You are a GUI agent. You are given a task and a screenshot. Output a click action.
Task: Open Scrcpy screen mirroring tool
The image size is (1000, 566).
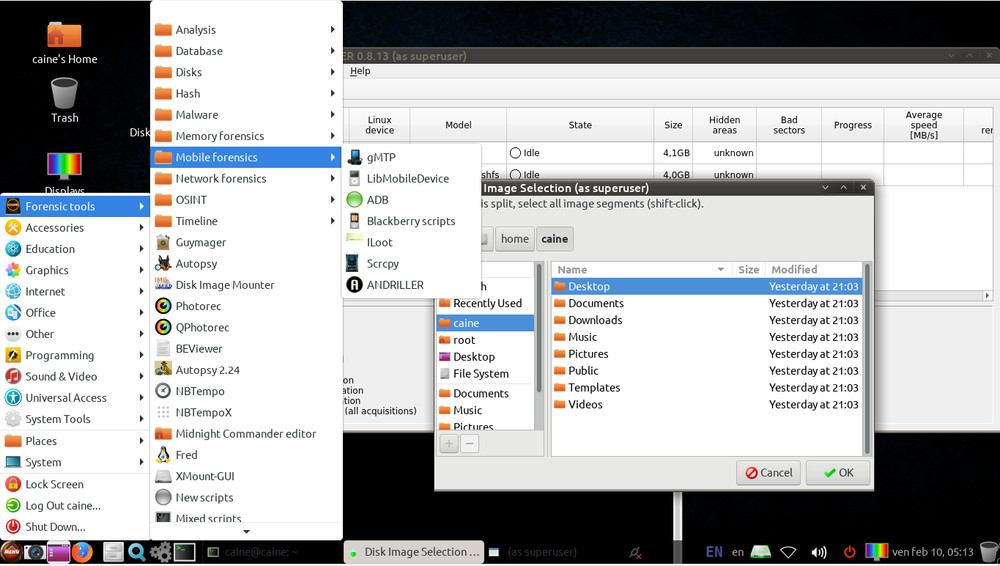382,264
